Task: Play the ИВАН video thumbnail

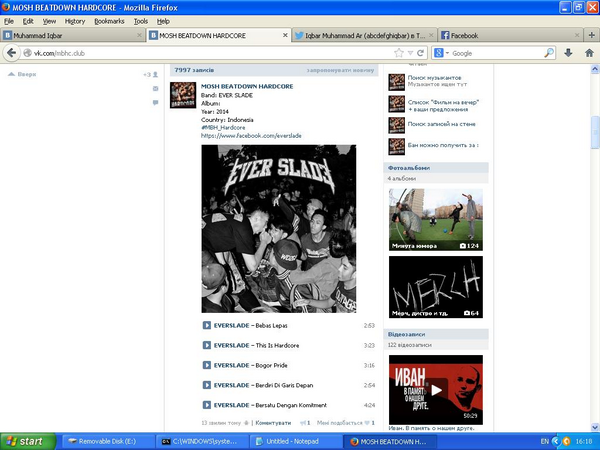Action: click(436, 390)
